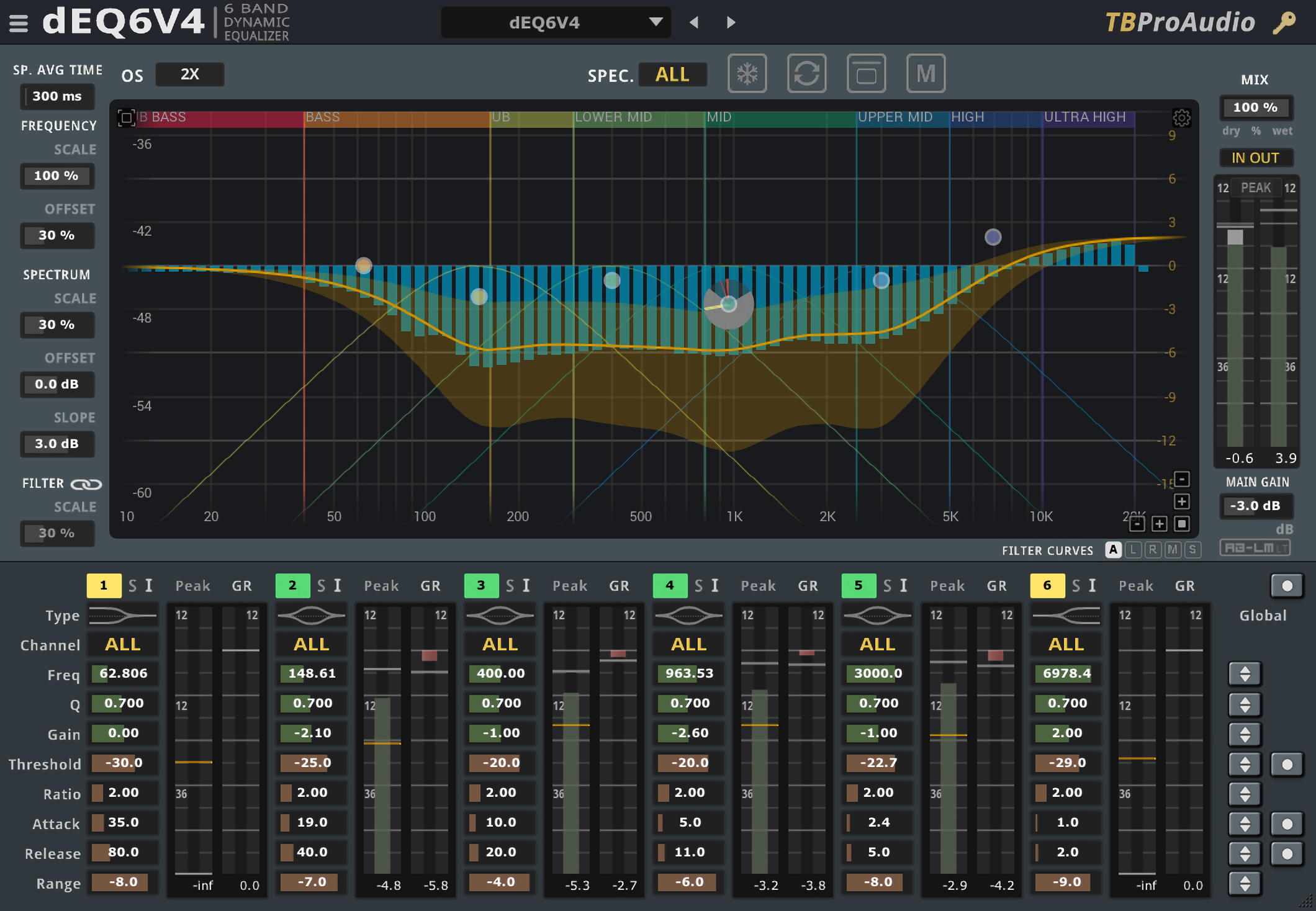The image size is (1316, 911).
Task: Click the Global Gain stepper
Action: [x=1245, y=734]
